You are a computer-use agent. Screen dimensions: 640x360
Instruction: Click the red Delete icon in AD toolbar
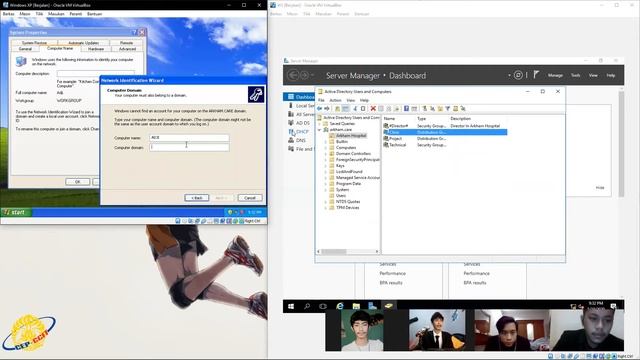(373, 109)
